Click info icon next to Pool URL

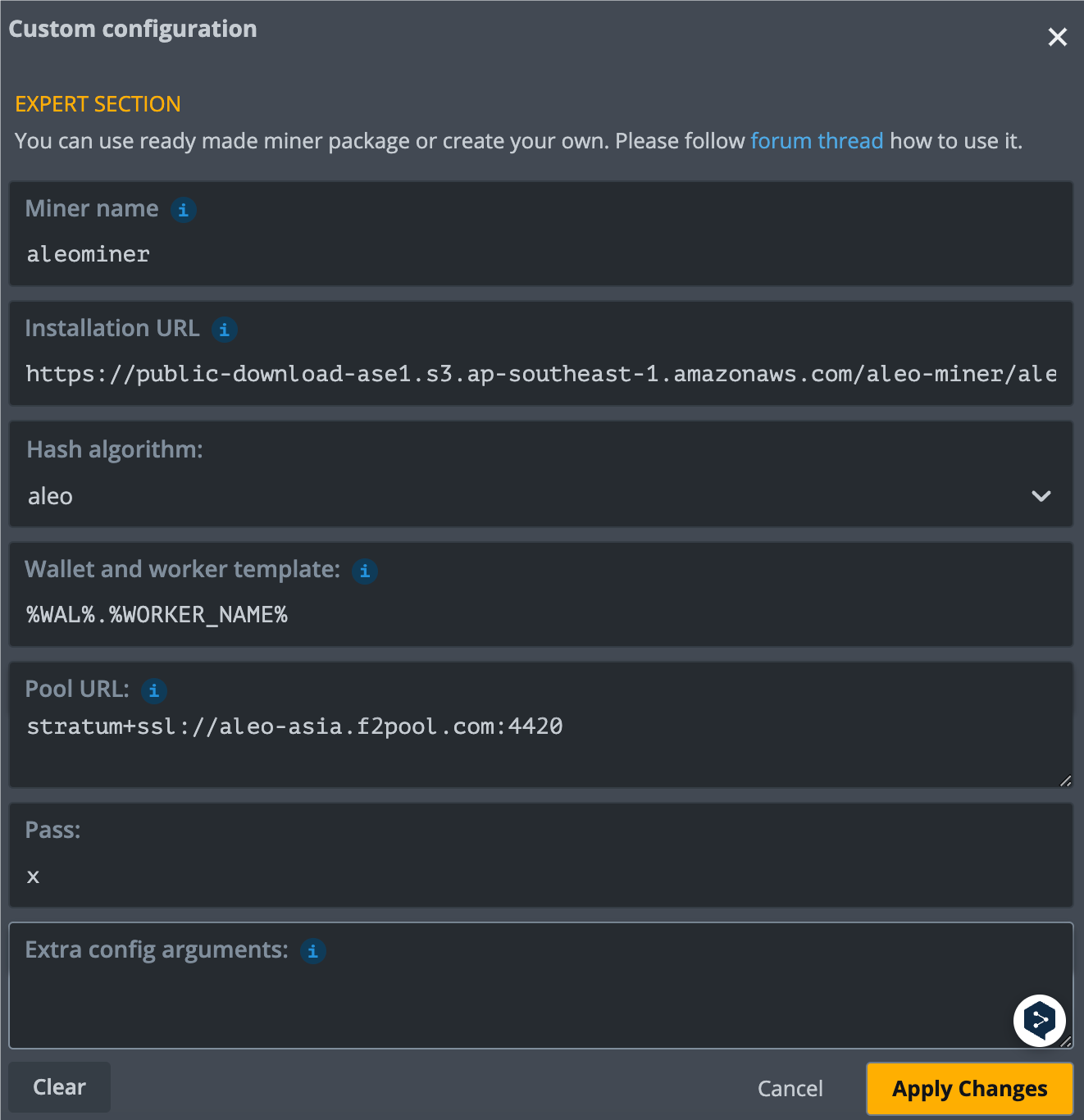153,690
